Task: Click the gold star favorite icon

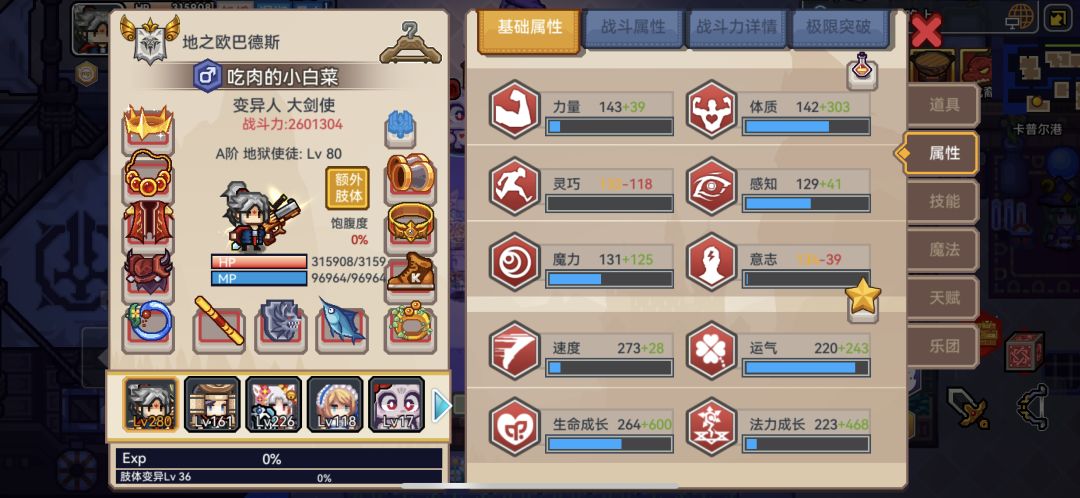Action: click(x=863, y=298)
